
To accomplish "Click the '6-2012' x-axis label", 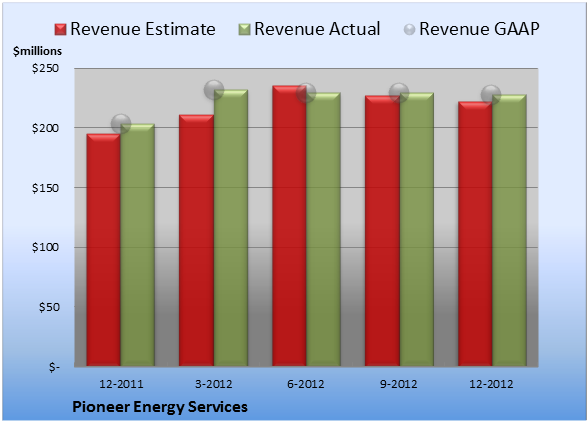I will (x=306, y=384).
